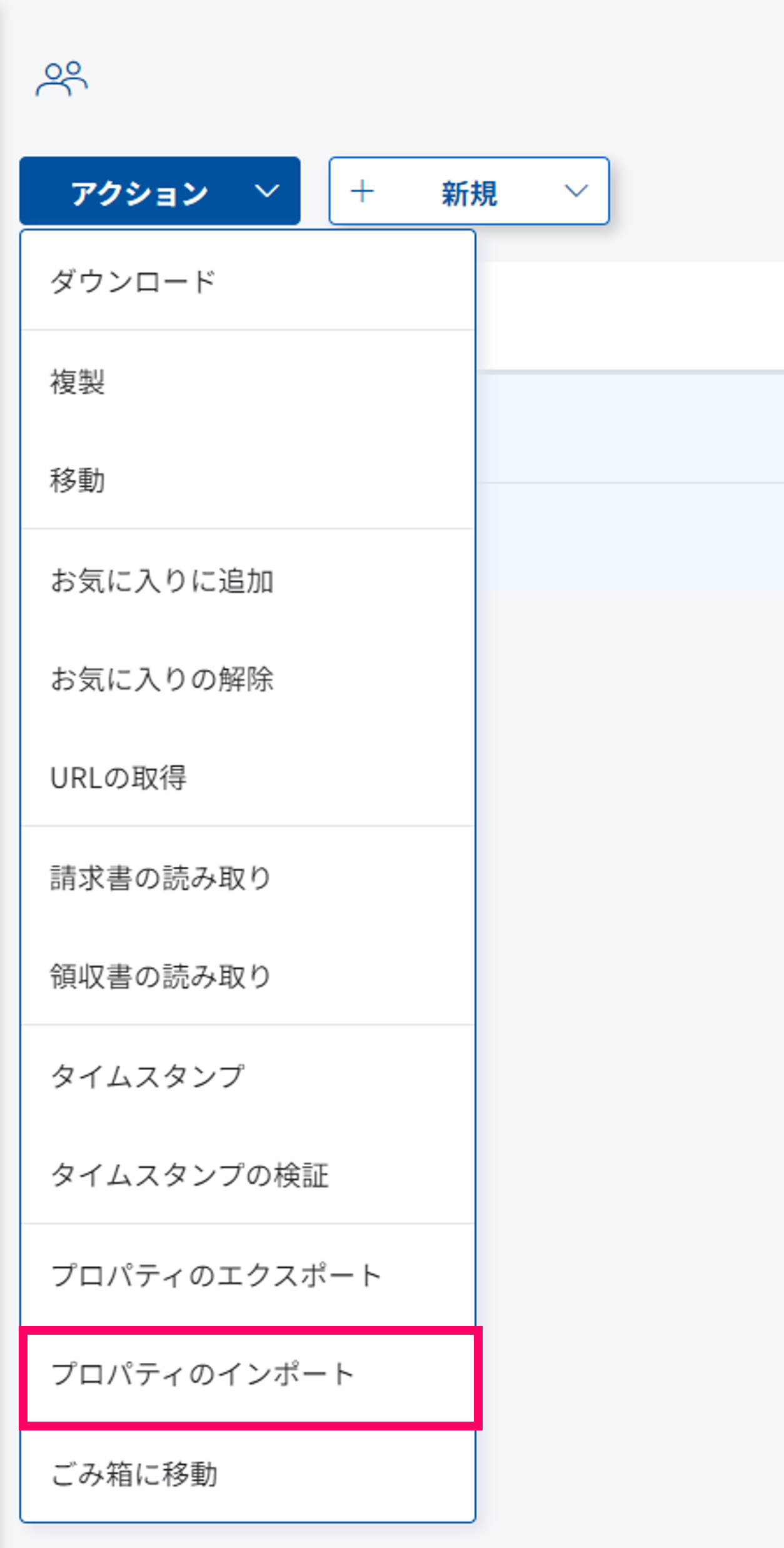Click the アクション button label
784x1548 pixels.
pos(139,193)
